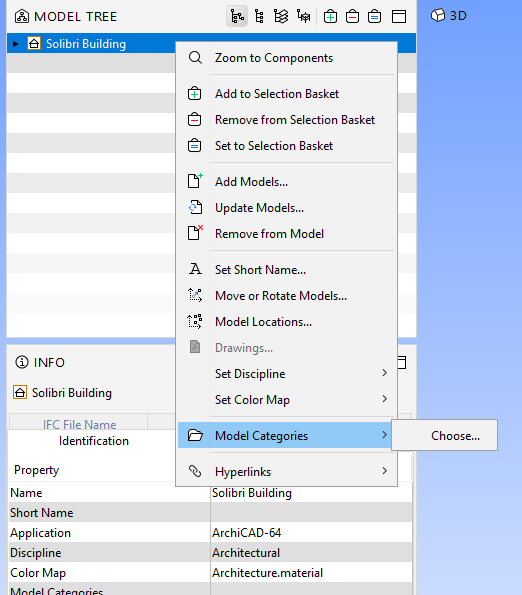
Task: Open the 3D view tab
Action: 449,16
